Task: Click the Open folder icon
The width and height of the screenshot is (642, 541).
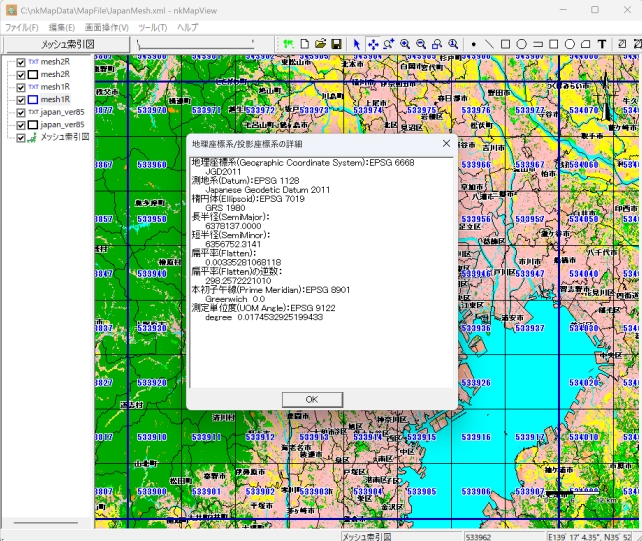Action: (321, 44)
